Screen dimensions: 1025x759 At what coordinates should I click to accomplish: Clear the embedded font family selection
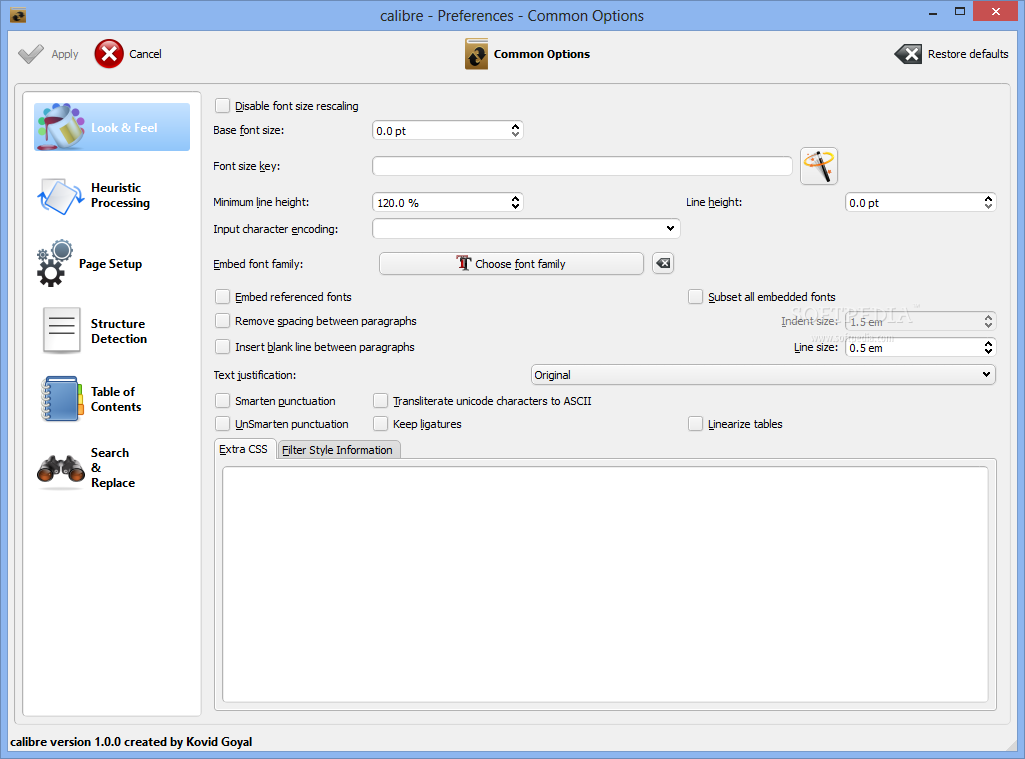click(663, 263)
